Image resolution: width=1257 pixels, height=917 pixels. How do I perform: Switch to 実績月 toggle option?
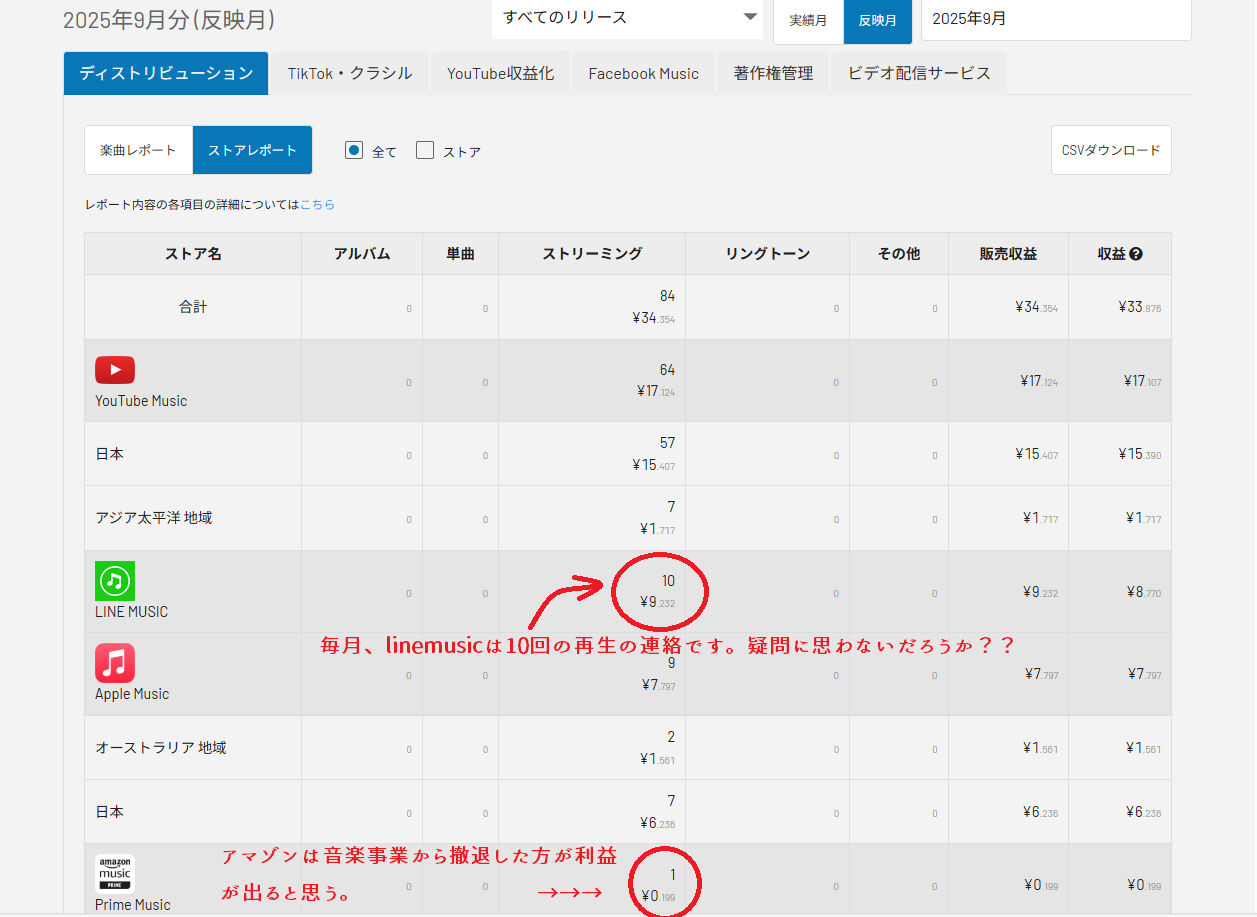(808, 20)
